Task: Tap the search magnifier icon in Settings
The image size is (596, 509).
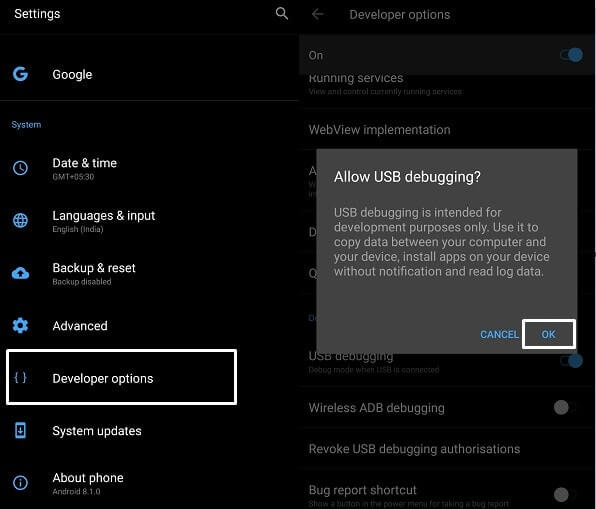Action: [x=282, y=14]
